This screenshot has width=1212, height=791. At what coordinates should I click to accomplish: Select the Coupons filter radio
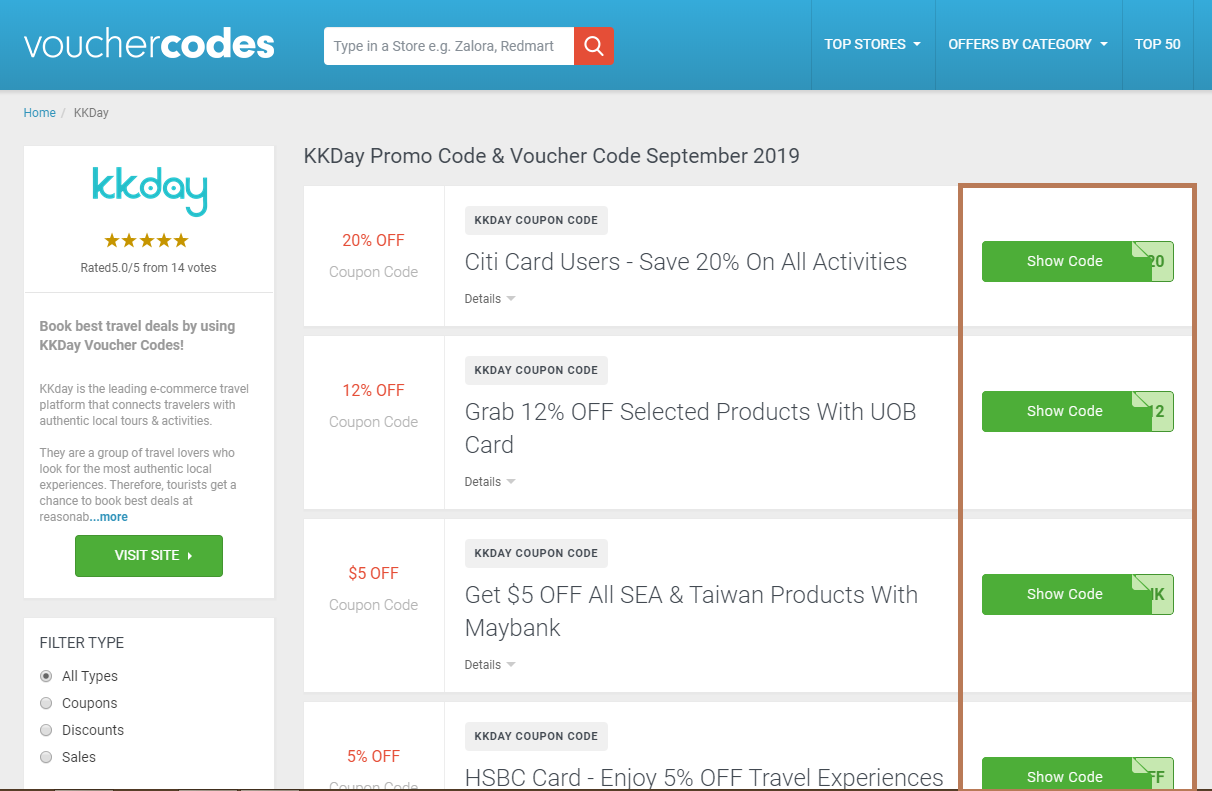pyautogui.click(x=46, y=703)
